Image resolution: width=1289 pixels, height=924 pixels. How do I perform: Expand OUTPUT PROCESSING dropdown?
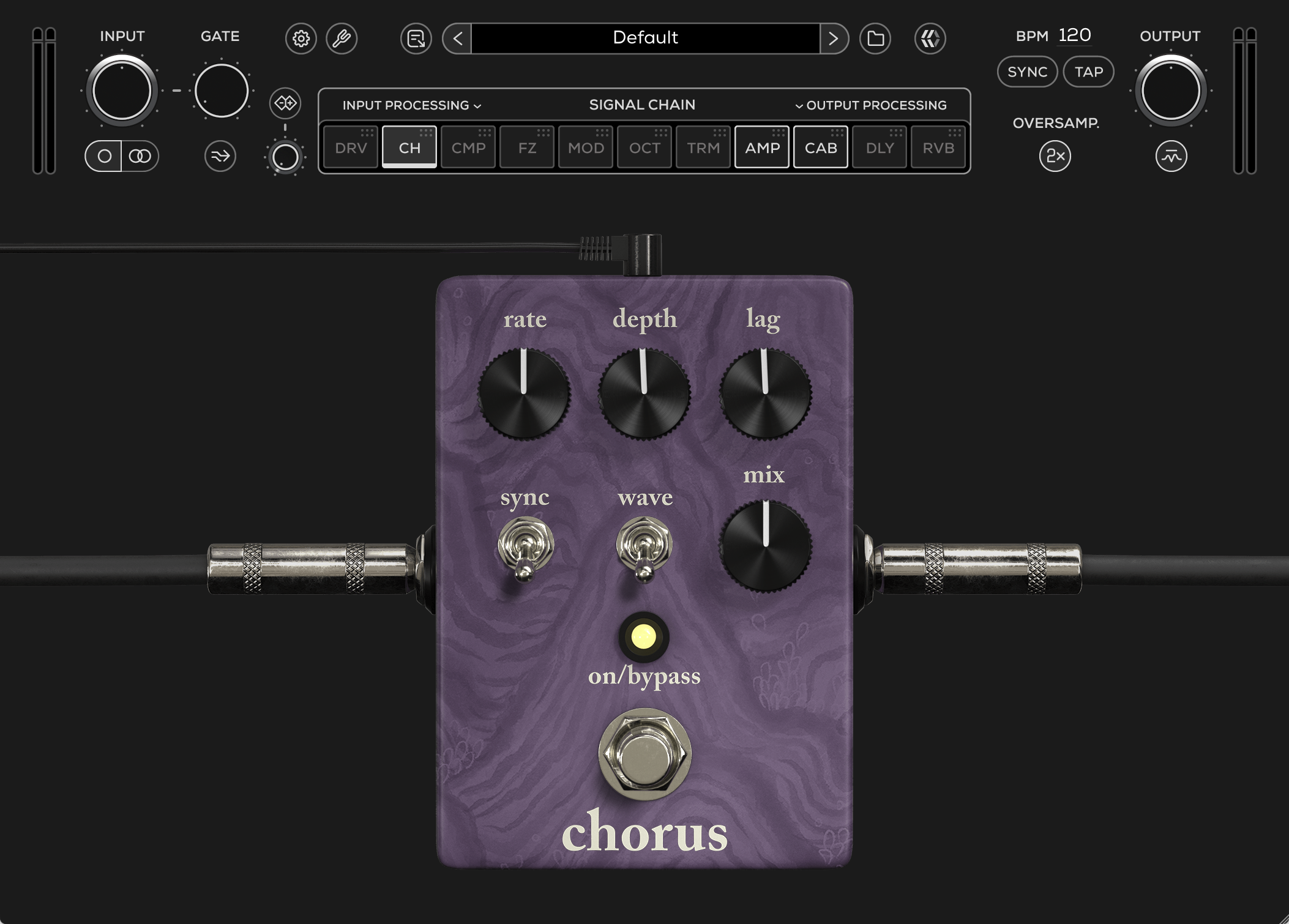870,105
